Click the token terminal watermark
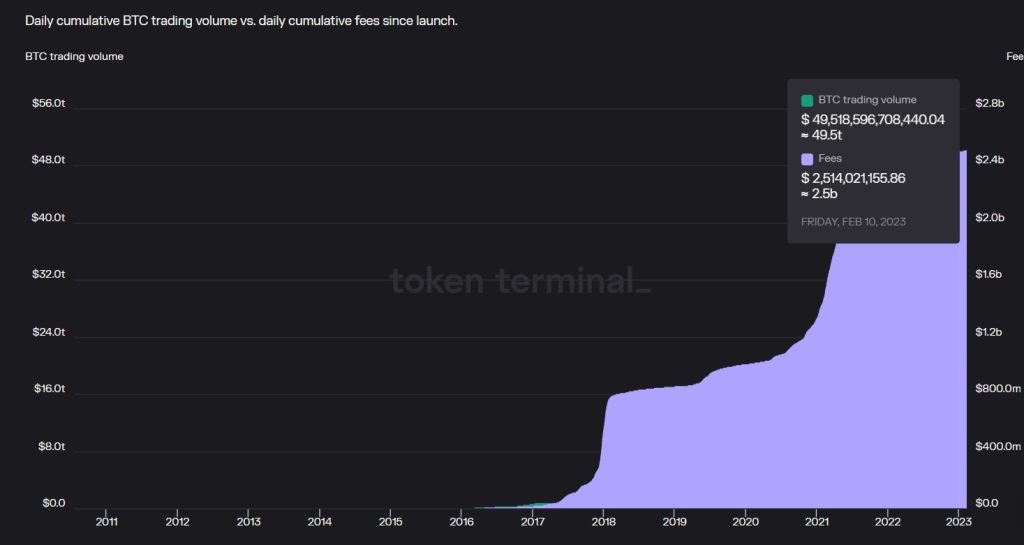 (520, 281)
